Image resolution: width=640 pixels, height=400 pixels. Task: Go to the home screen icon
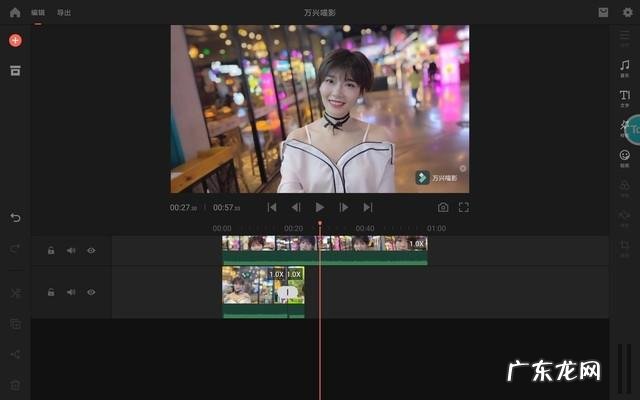[x=15, y=13]
